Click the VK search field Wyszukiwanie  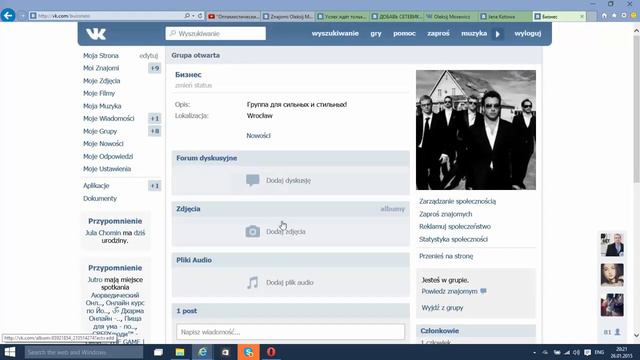click(x=216, y=33)
